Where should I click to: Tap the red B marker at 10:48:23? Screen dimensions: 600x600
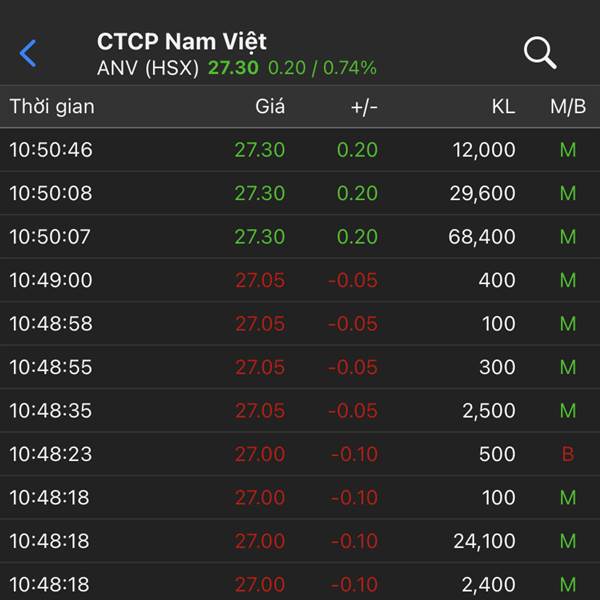pyautogui.click(x=568, y=454)
